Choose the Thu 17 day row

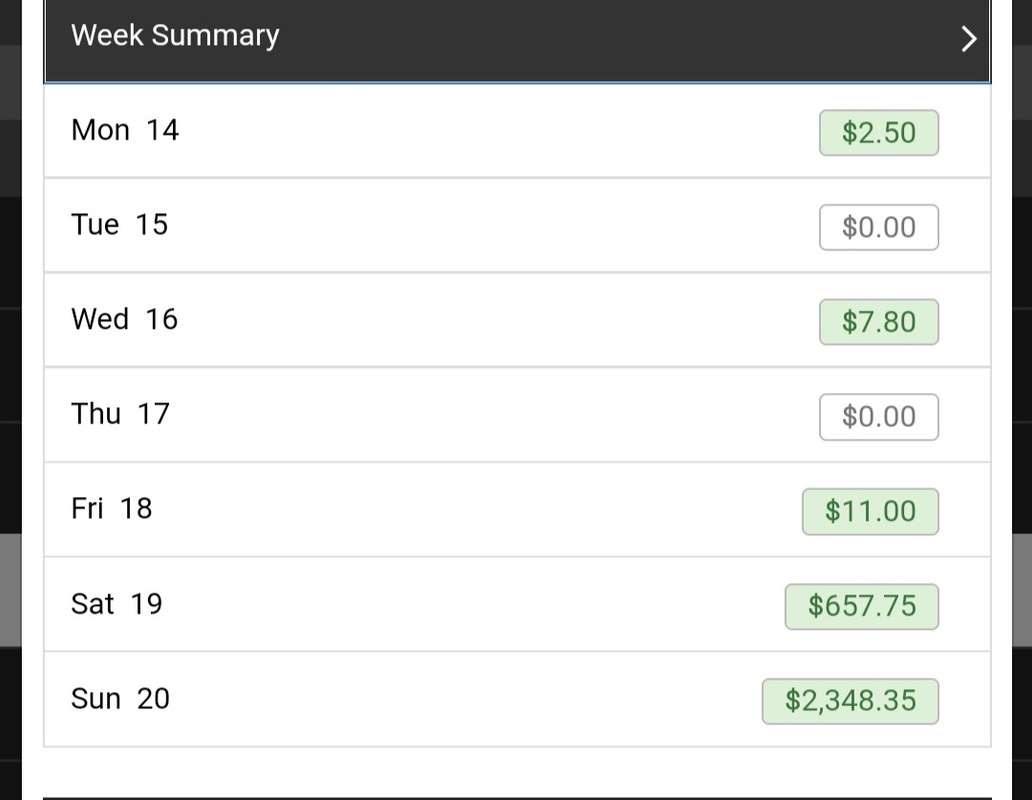pyautogui.click(x=517, y=414)
